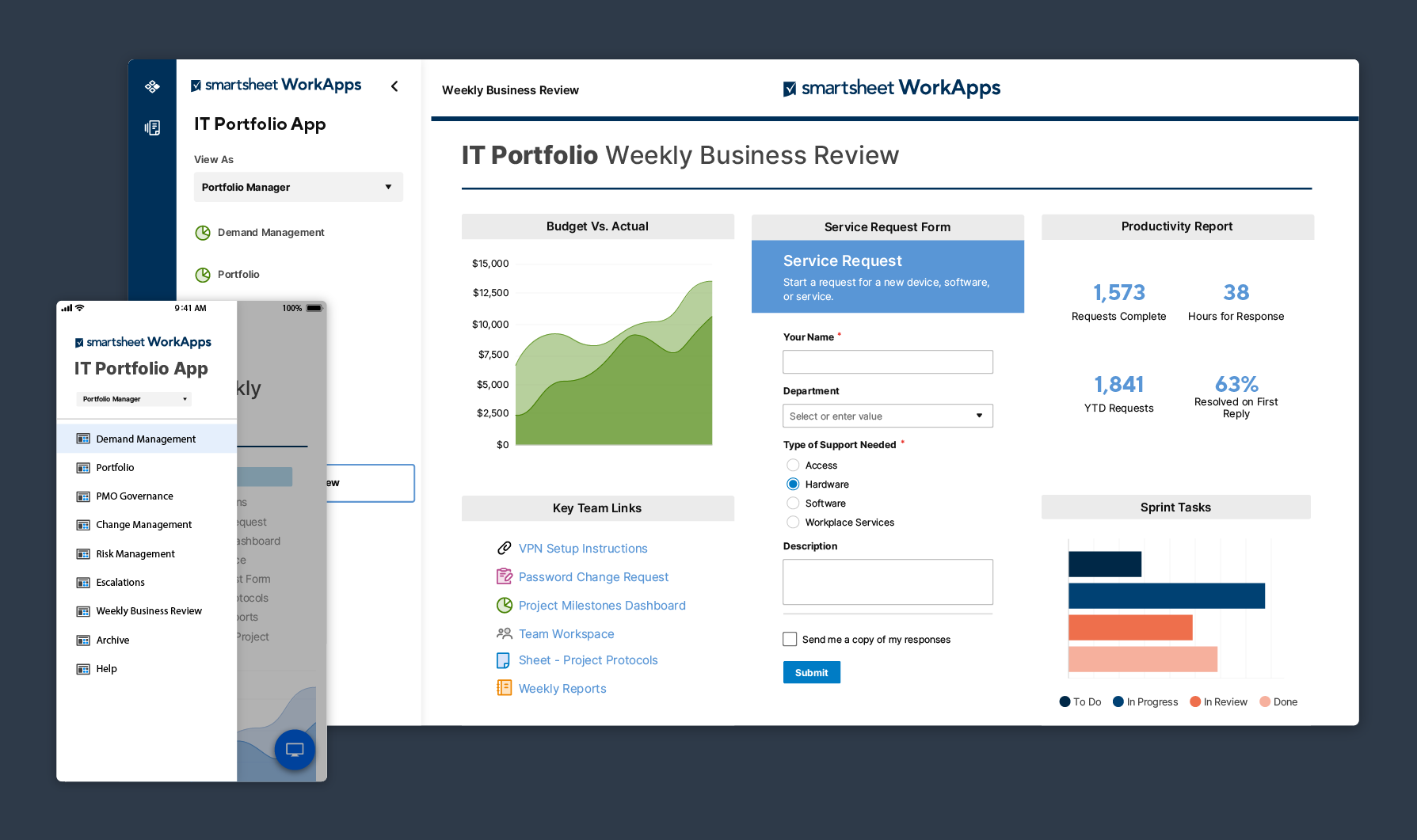
Task: Click the Project Milestones Dashboard icon
Action: click(x=504, y=605)
